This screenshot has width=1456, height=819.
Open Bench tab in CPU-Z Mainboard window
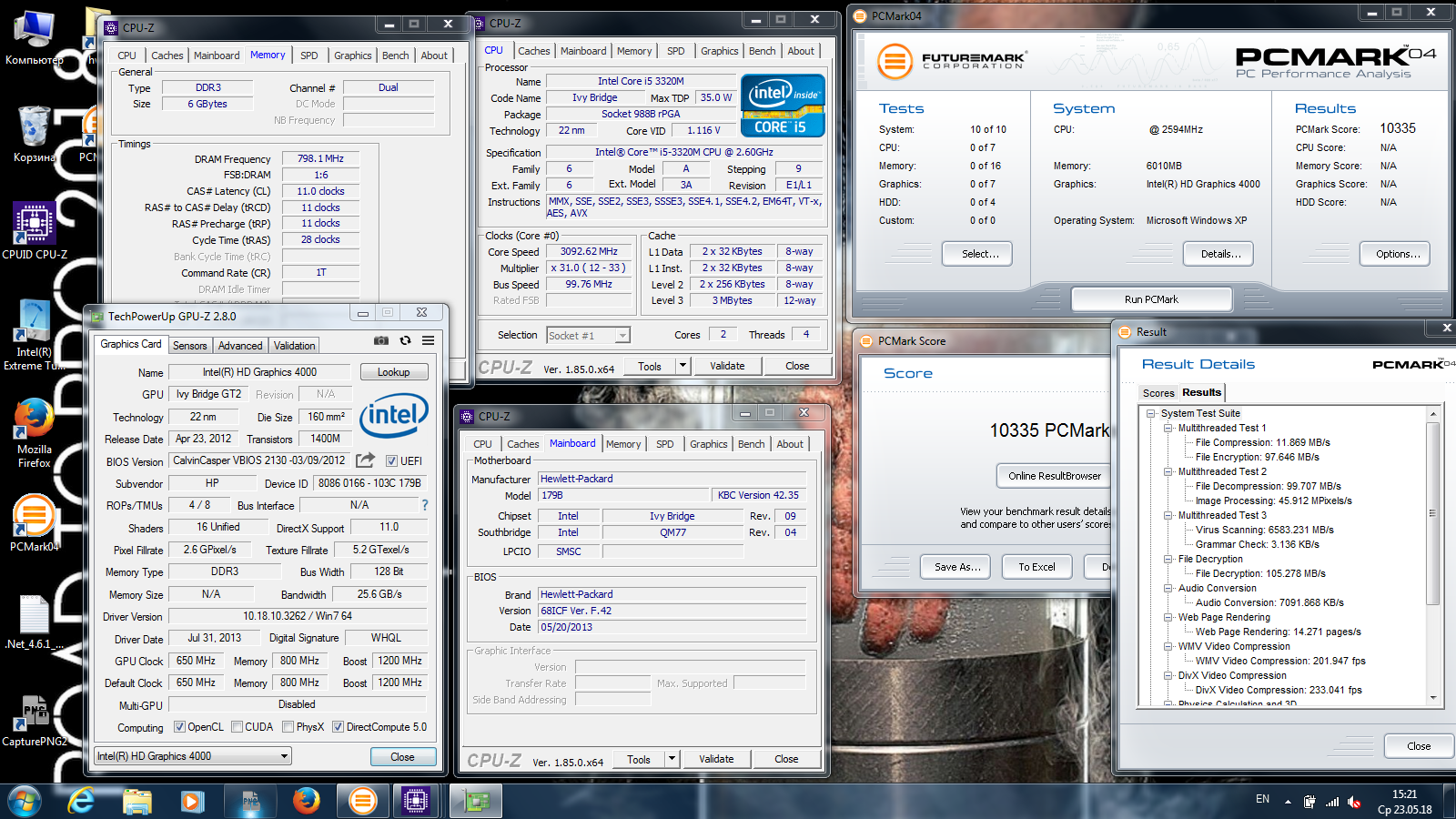751,444
